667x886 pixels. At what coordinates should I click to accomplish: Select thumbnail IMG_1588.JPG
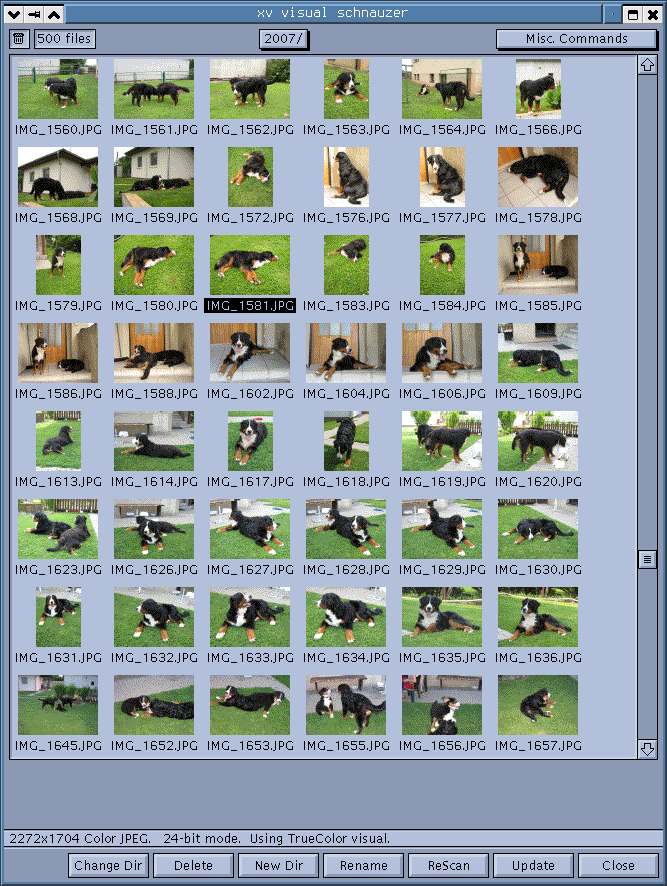coord(154,353)
